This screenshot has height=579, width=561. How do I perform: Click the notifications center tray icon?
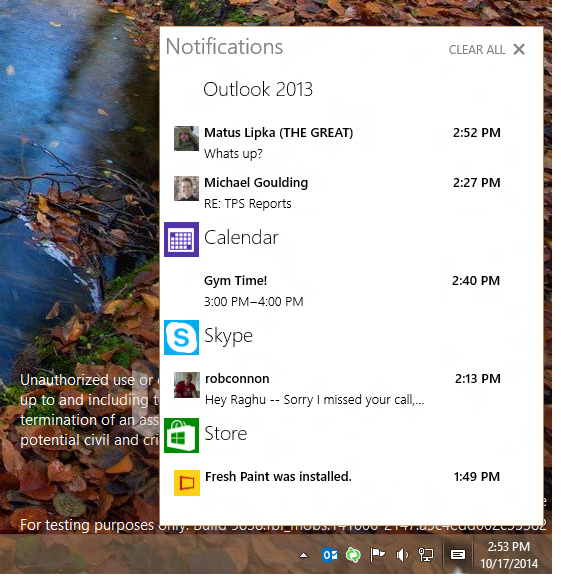click(x=458, y=555)
